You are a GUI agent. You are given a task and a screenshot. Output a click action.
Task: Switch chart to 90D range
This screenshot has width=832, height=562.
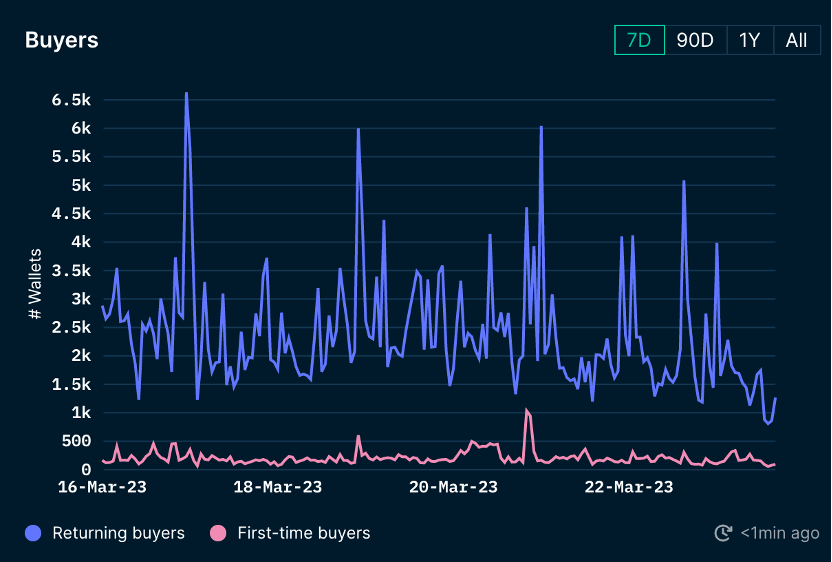tap(695, 40)
